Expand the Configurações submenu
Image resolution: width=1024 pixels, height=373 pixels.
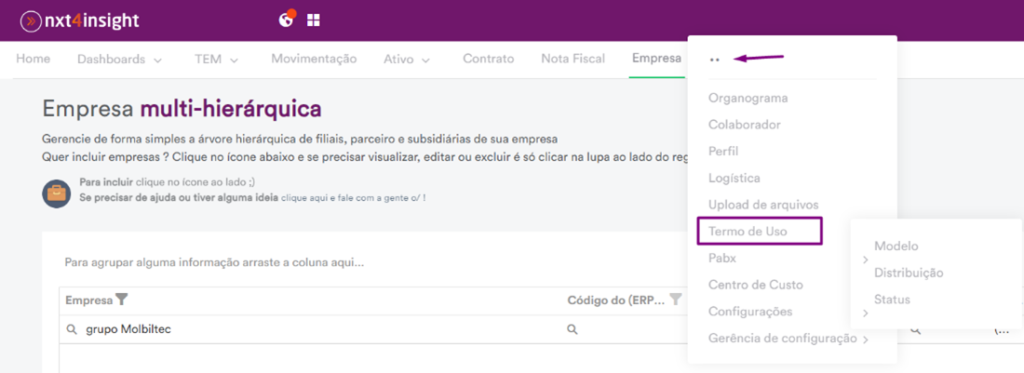tap(750, 312)
